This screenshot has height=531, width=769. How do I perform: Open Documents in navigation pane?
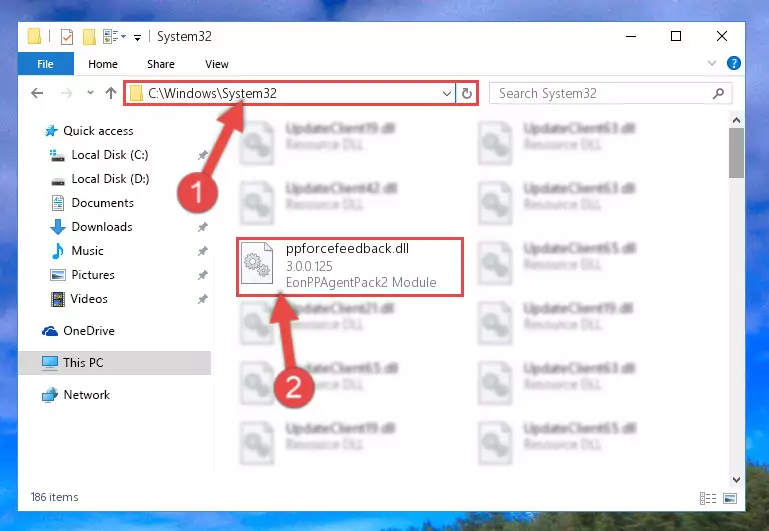pos(103,203)
